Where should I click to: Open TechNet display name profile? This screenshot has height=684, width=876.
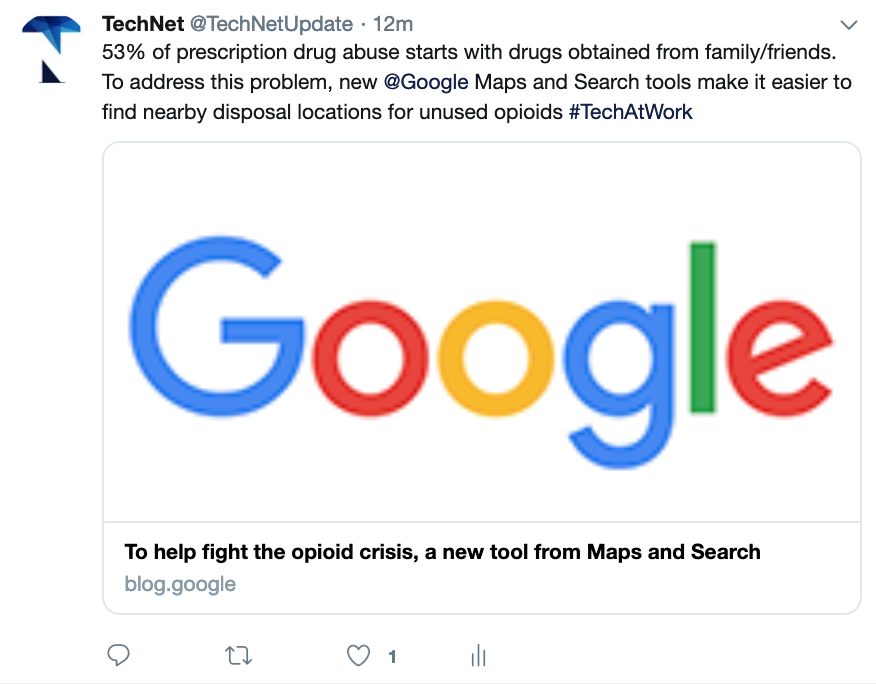143,24
